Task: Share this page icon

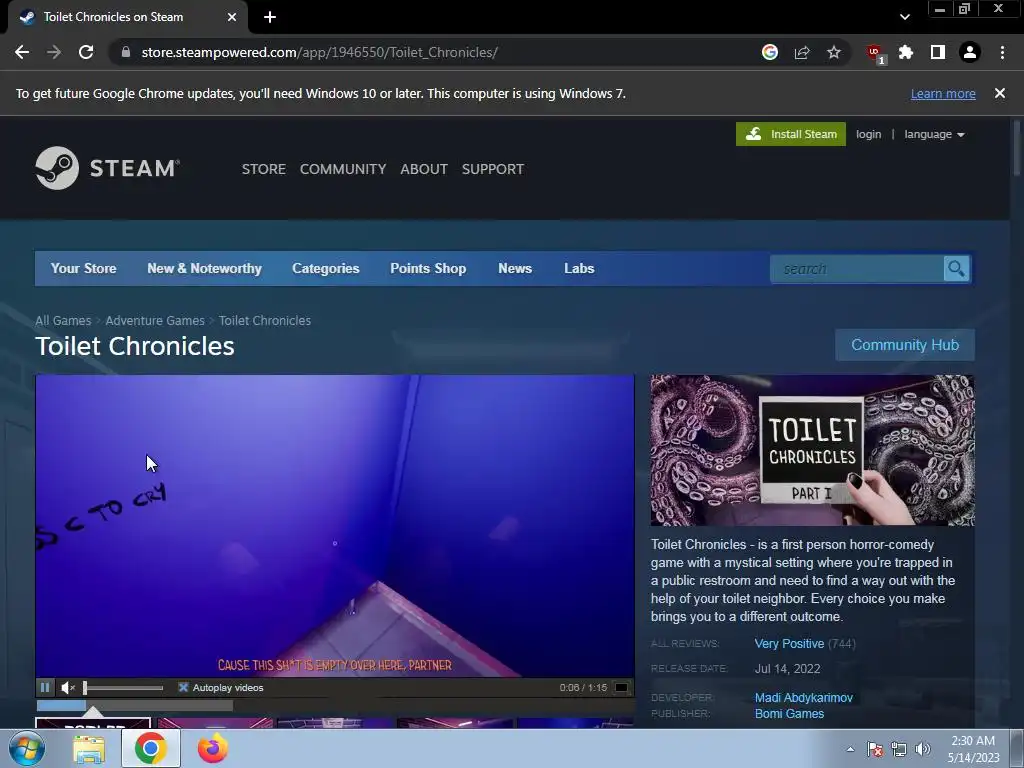Action: pos(802,52)
